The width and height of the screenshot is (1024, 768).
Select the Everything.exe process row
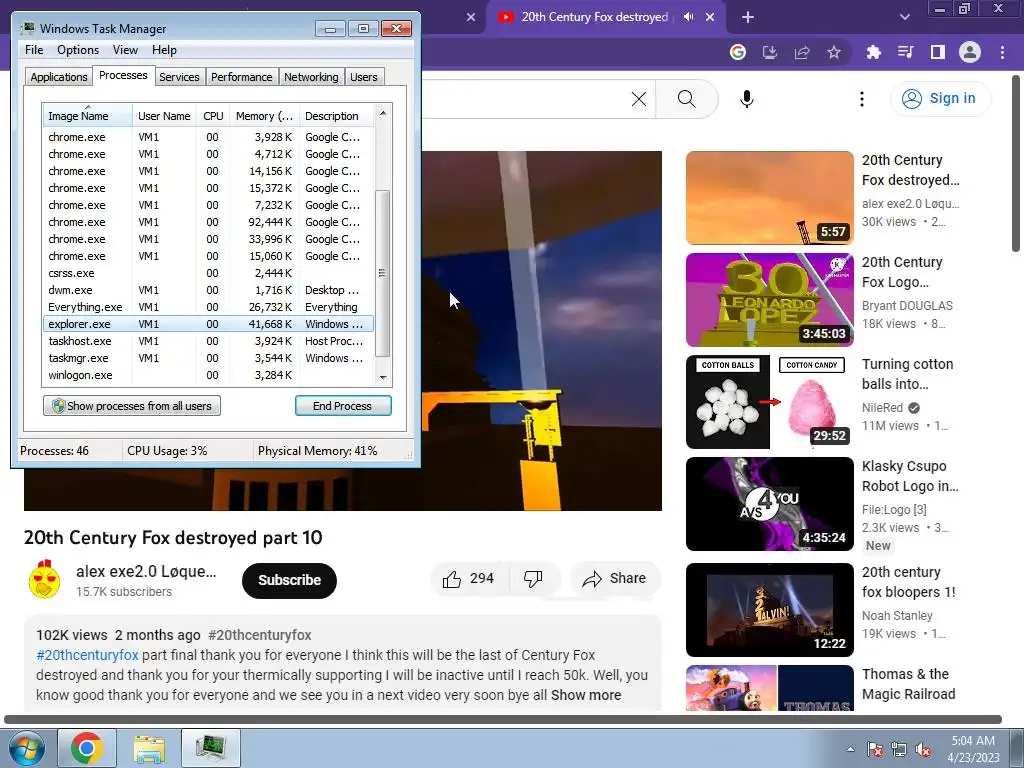click(208, 307)
